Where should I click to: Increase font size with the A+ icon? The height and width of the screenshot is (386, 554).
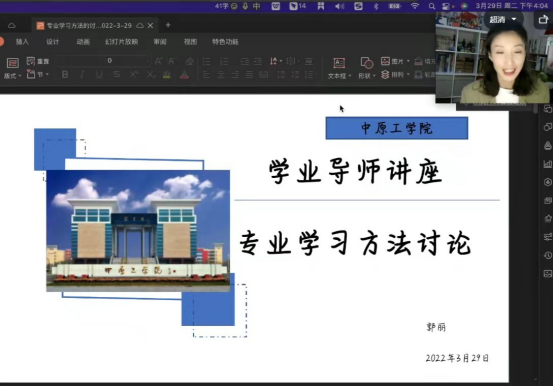click(x=158, y=61)
